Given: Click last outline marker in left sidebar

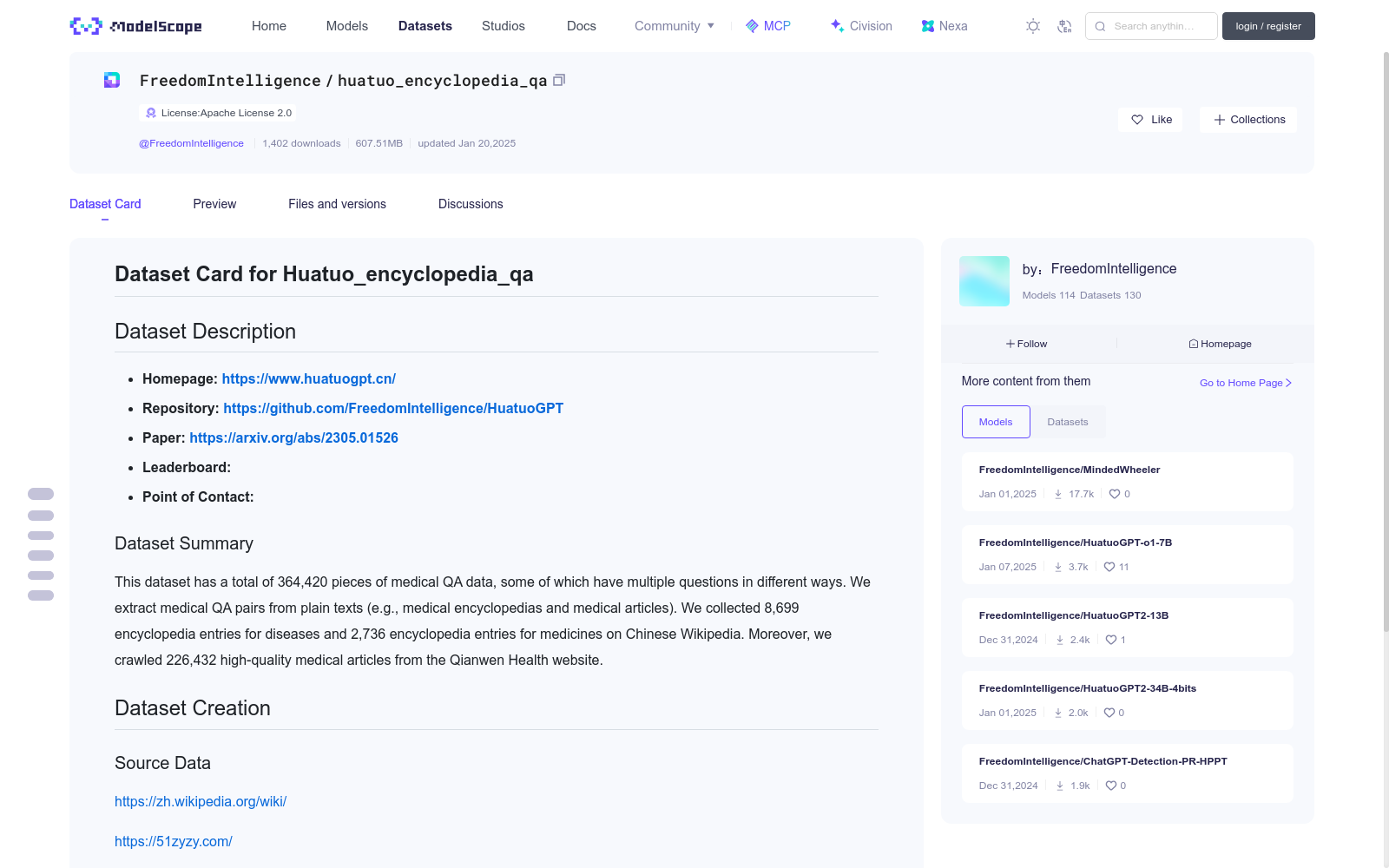Looking at the screenshot, I should [41, 595].
